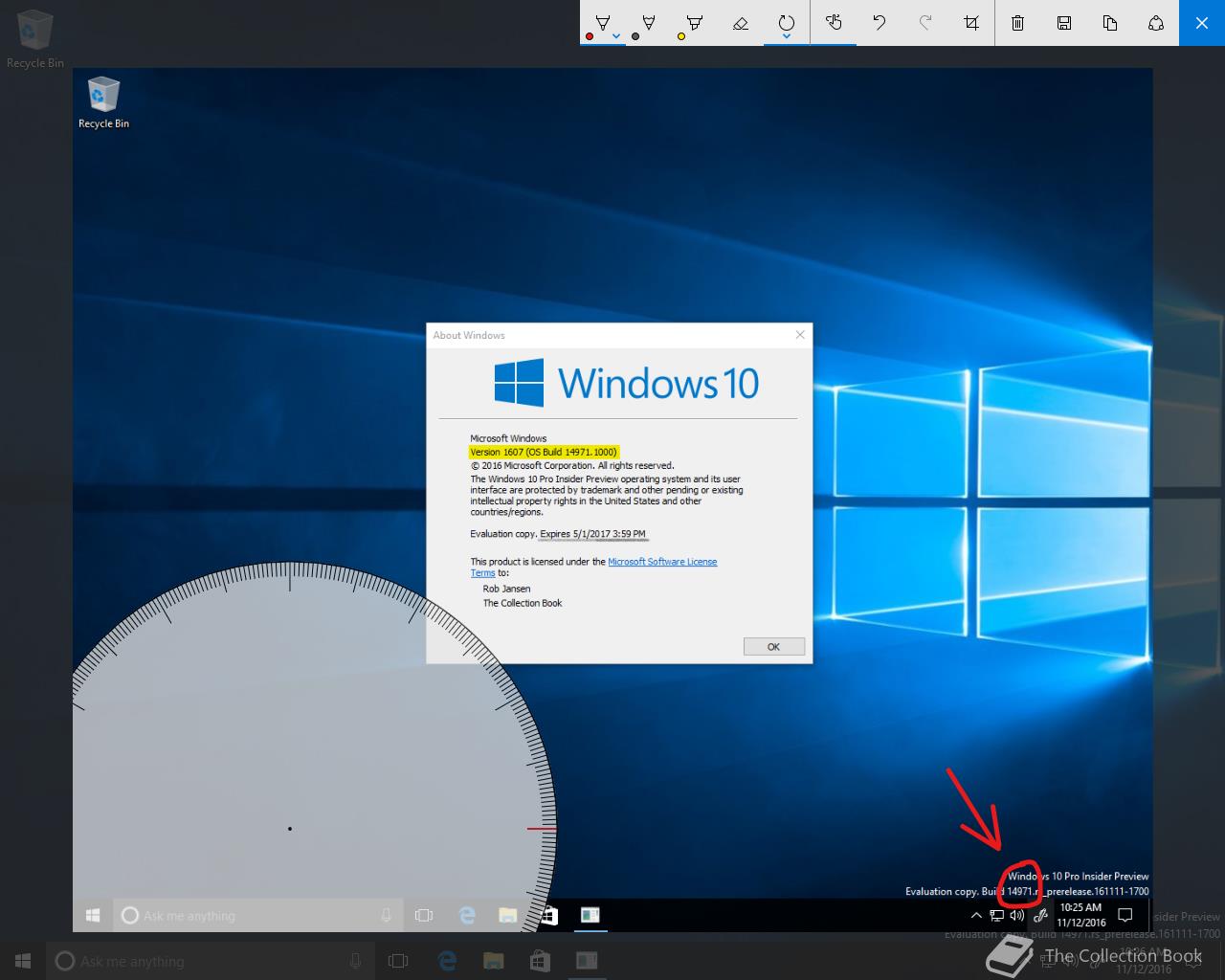Expand the ruler type dropdown arrow
The width and height of the screenshot is (1225, 980).
click(x=786, y=37)
